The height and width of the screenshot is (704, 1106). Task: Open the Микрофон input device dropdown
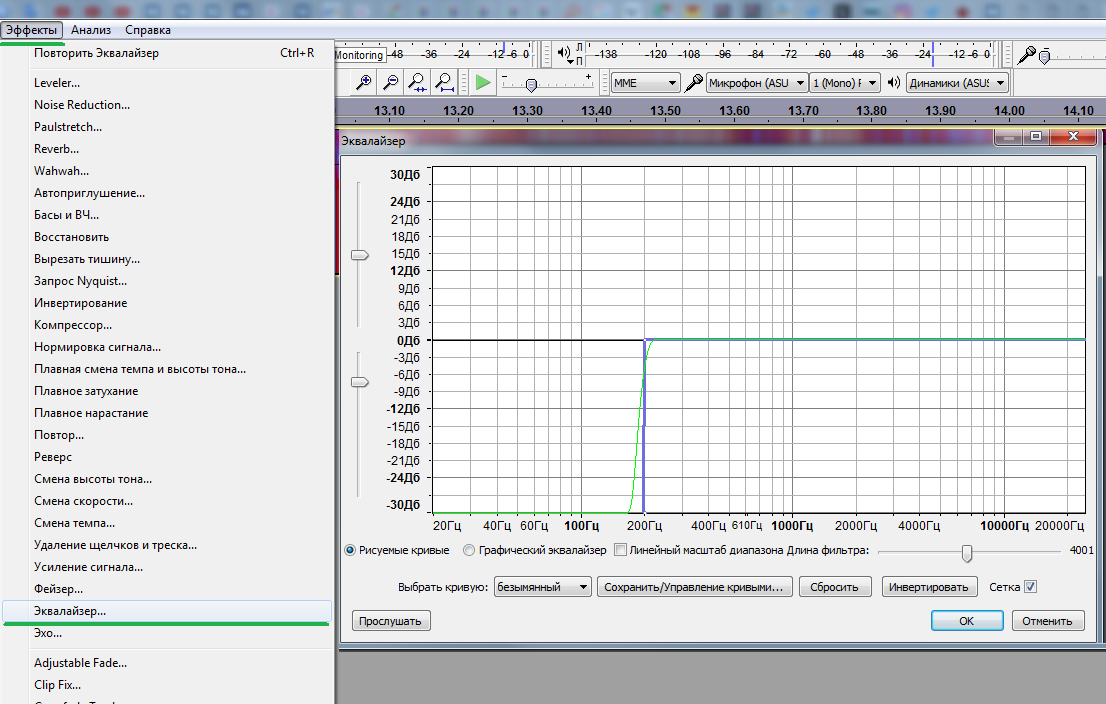point(756,83)
